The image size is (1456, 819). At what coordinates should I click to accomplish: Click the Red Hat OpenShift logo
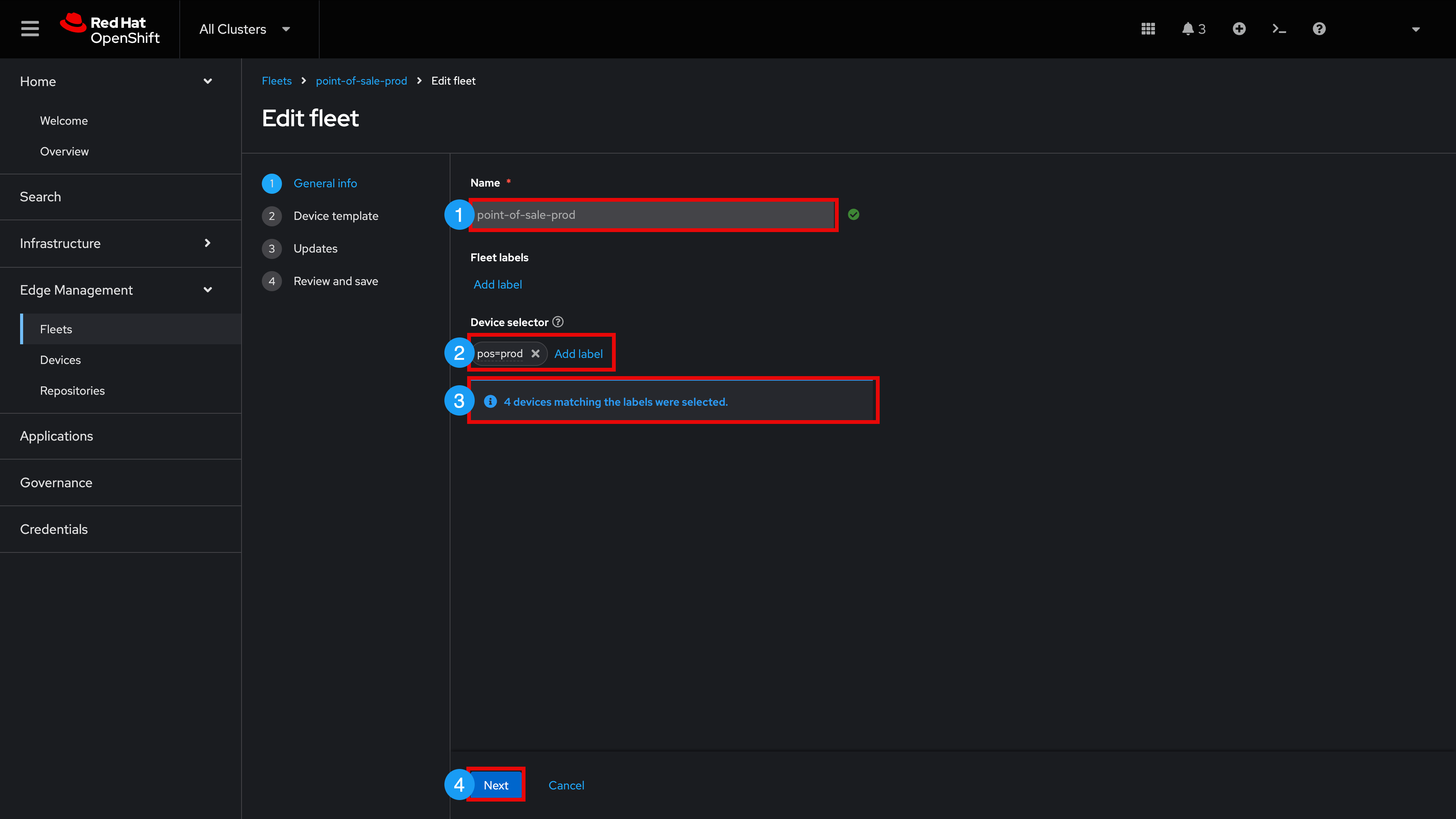(x=110, y=29)
